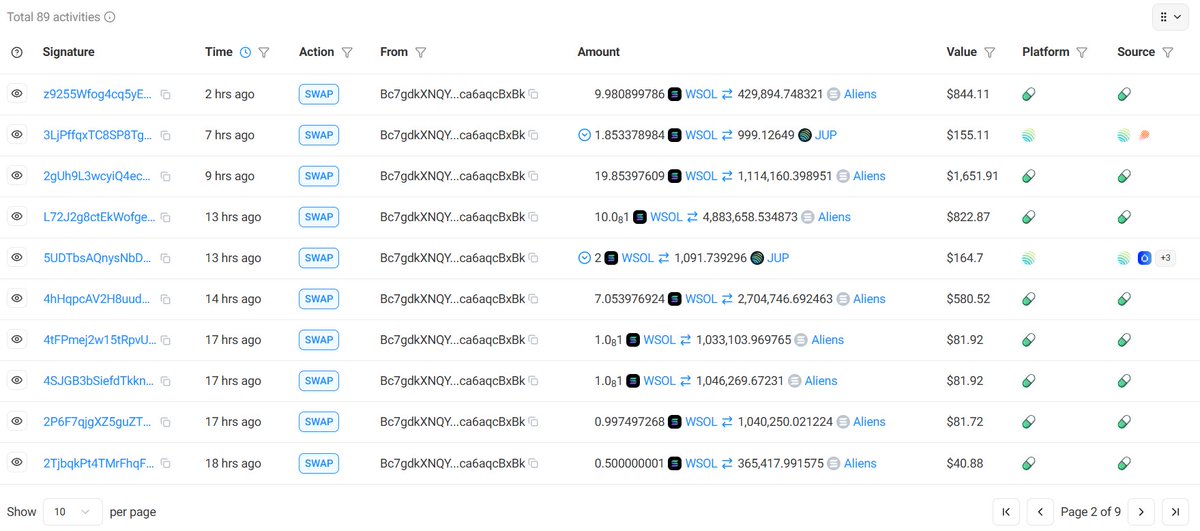This screenshot has height=531, width=1200.
Task: Toggle eye icon for L72J2g8ctEkWofge row
Action: (x=16, y=216)
